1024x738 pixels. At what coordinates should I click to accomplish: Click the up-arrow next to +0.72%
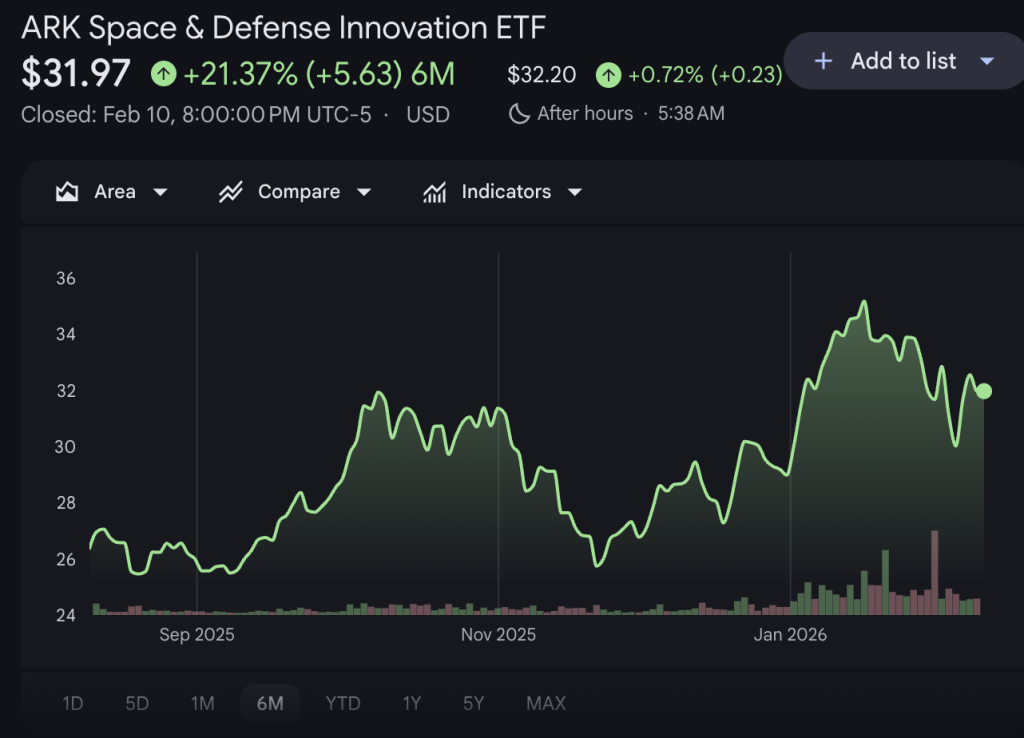(607, 74)
